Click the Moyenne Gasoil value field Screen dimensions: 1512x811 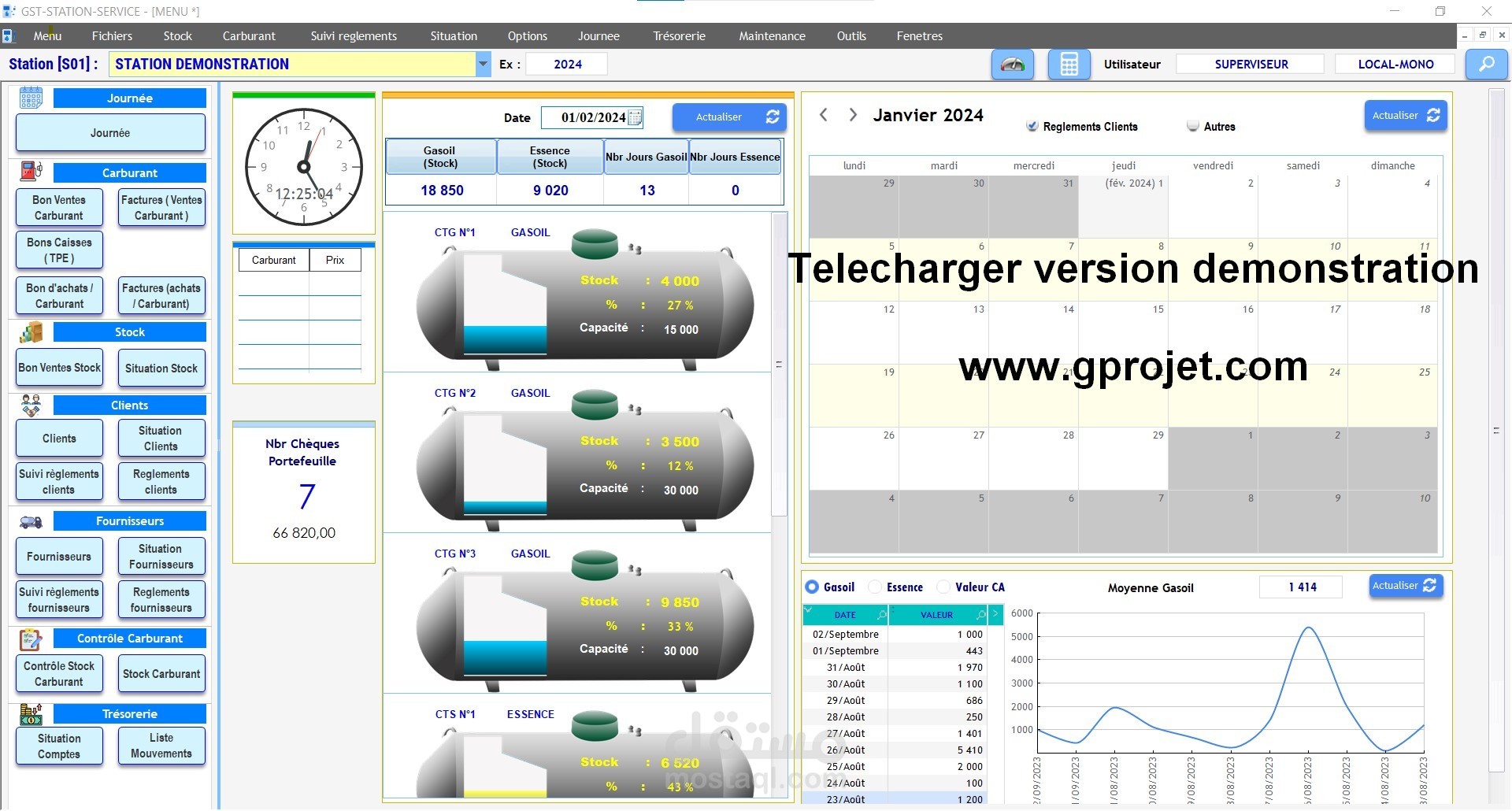1300,587
